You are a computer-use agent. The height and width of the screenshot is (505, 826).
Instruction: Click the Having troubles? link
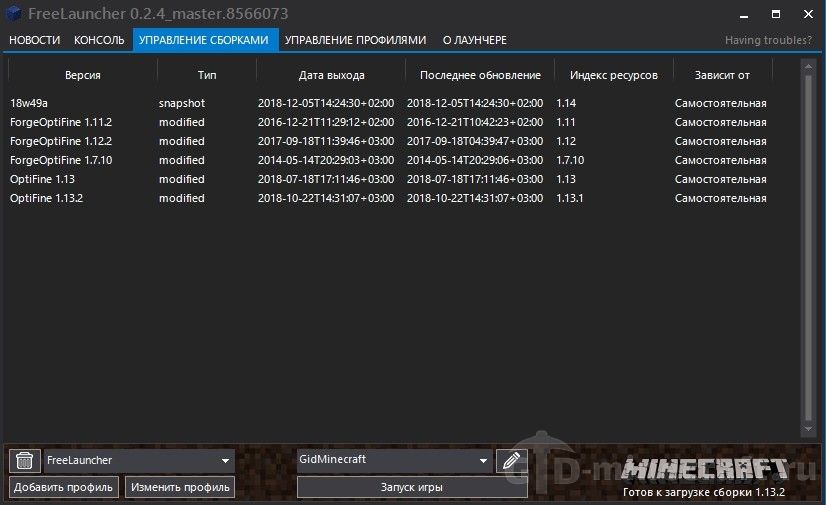click(769, 40)
